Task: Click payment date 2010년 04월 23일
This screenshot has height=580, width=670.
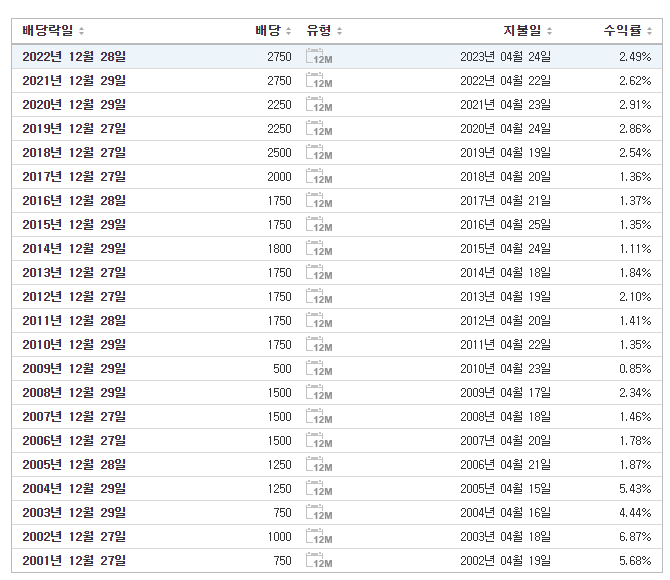Action: (505, 368)
